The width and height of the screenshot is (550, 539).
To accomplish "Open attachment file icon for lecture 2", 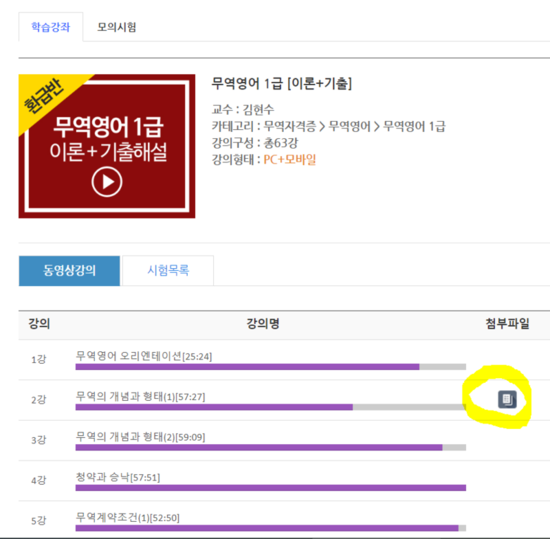I will pyautogui.click(x=507, y=399).
